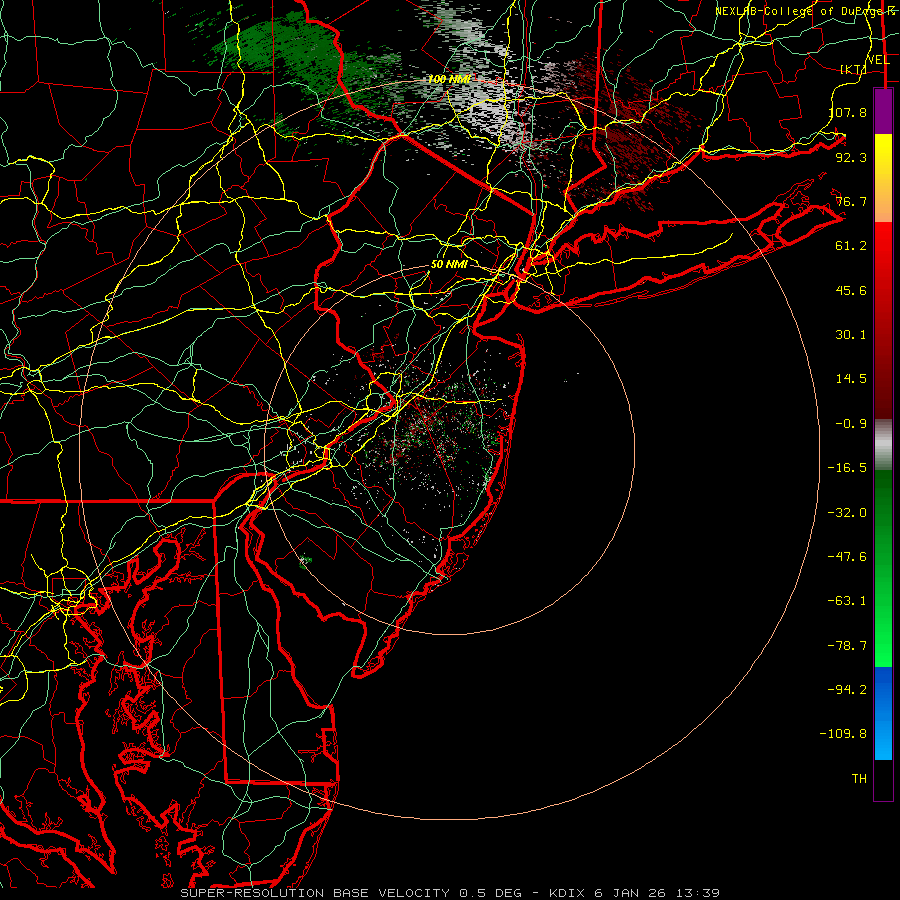Click the VEL label above the color scale

[878, 59]
